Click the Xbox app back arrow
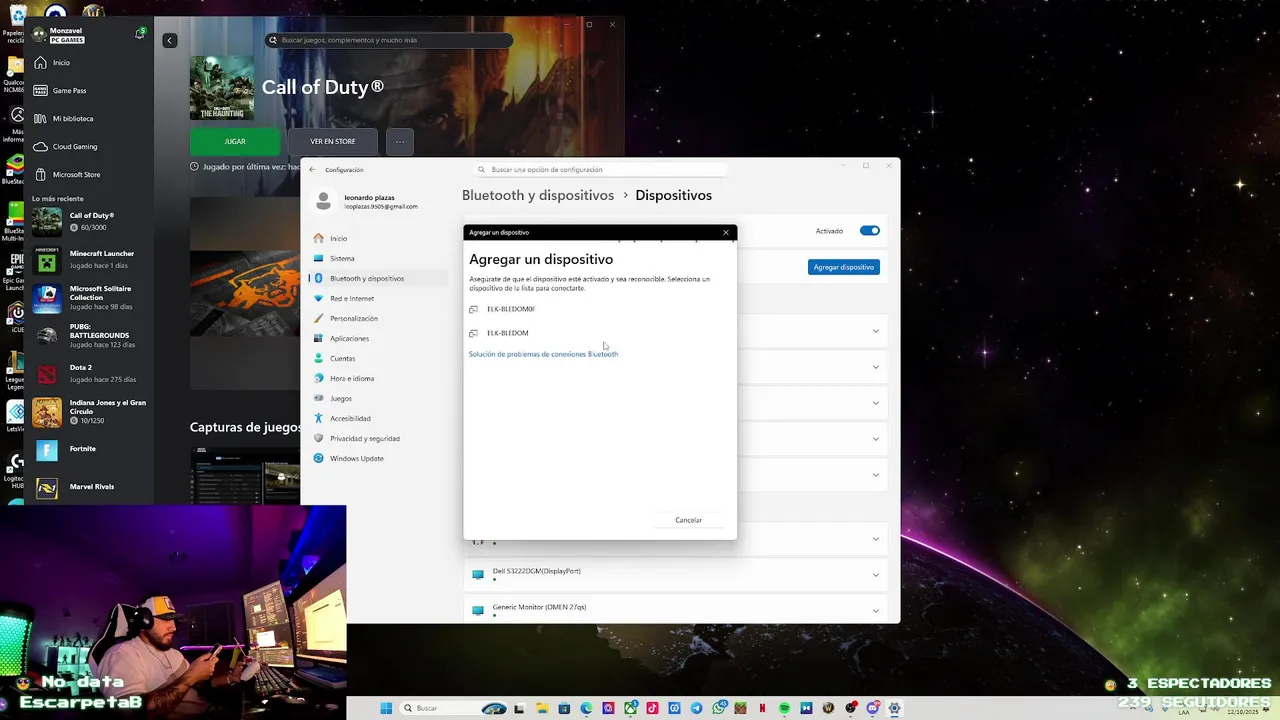 point(170,40)
